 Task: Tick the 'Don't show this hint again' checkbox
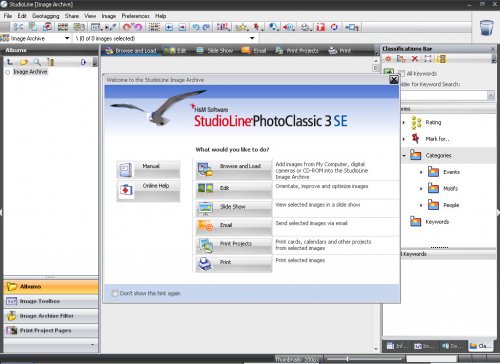[x=115, y=293]
